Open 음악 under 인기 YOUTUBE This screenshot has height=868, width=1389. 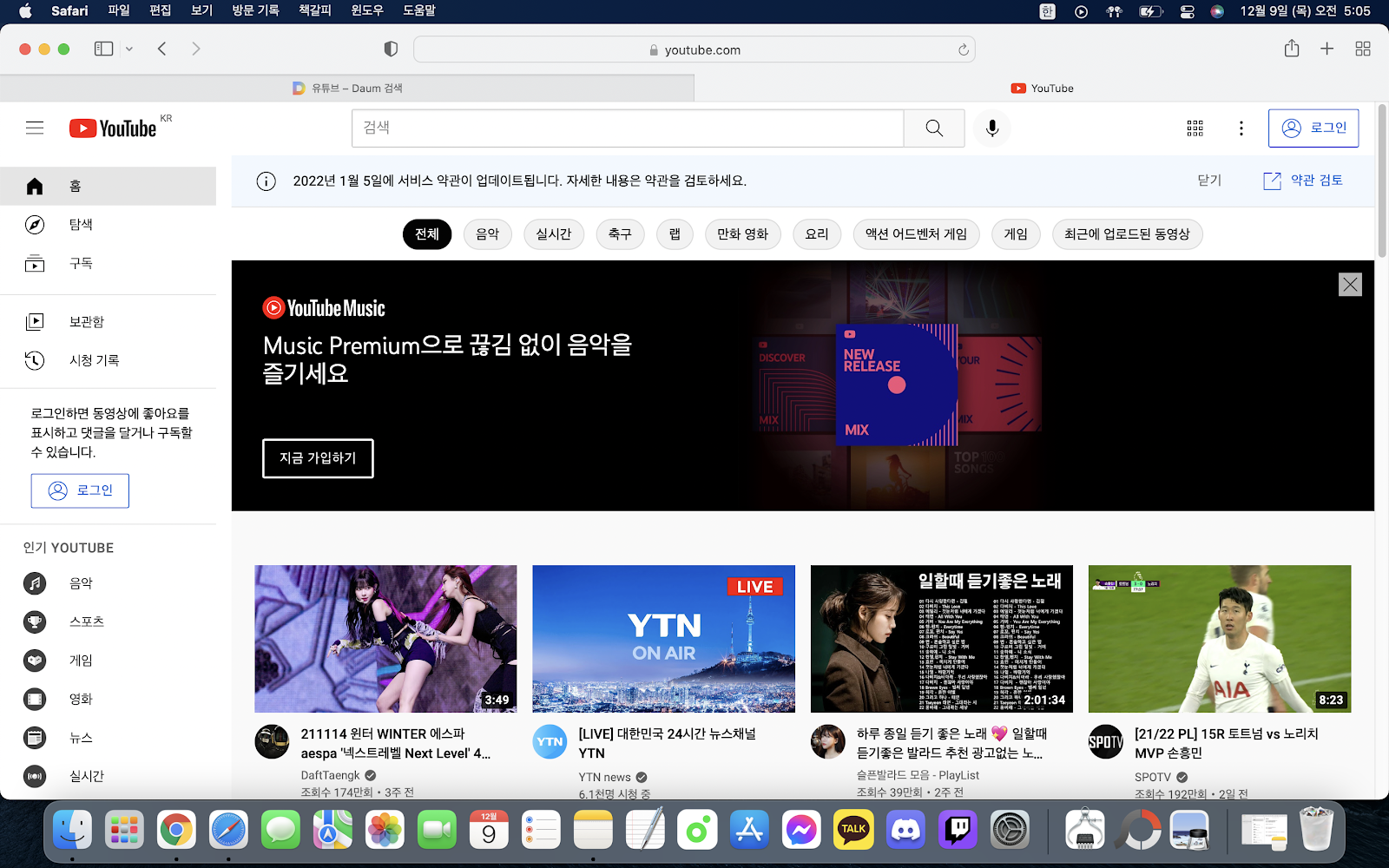click(x=108, y=583)
